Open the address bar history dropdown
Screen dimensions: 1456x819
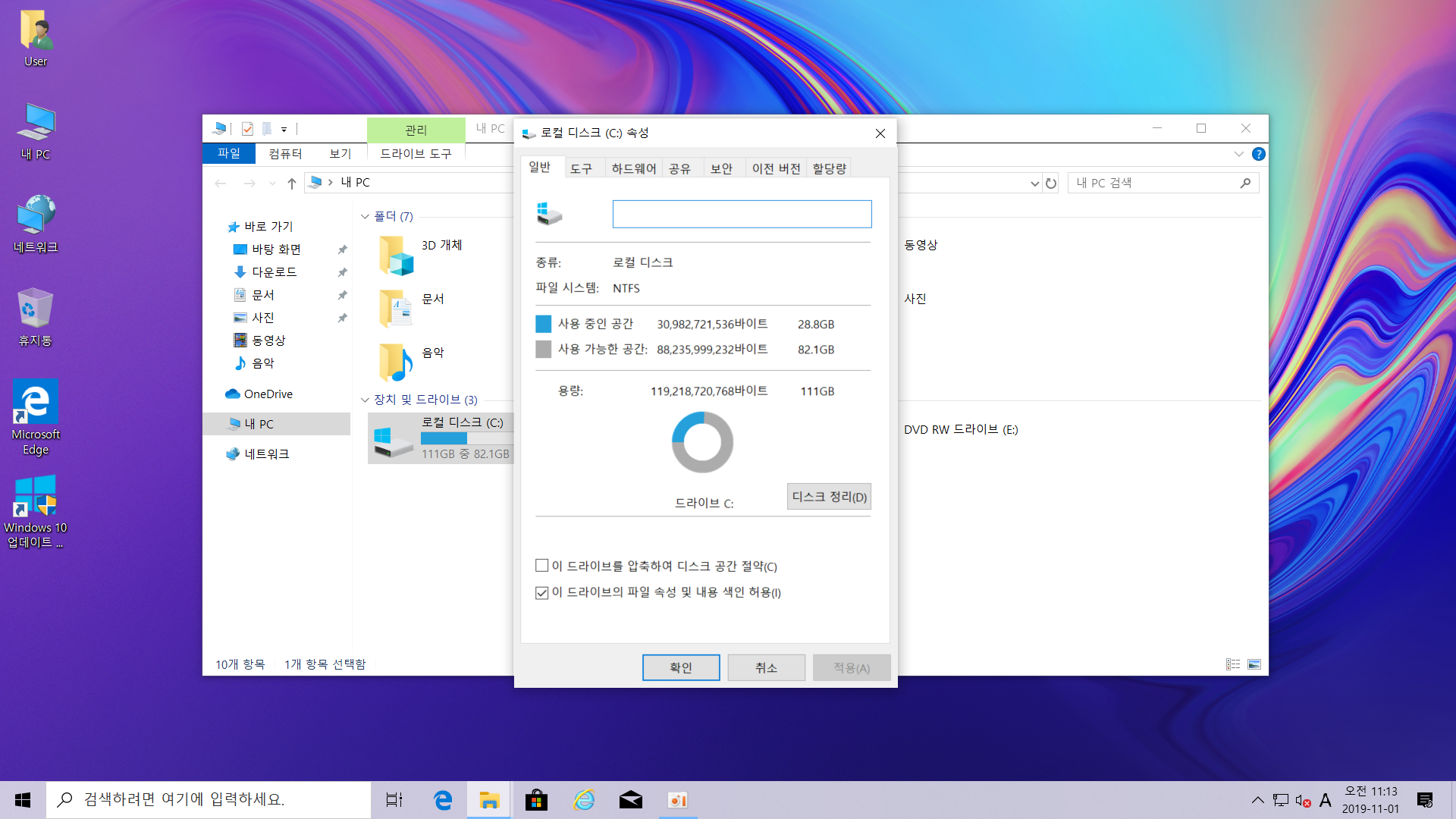(1034, 183)
